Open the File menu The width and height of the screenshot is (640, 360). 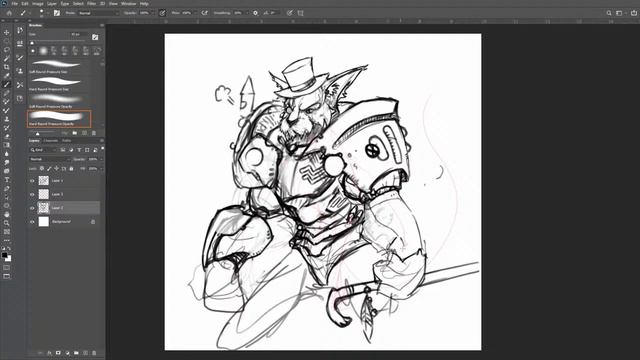click(x=15, y=4)
